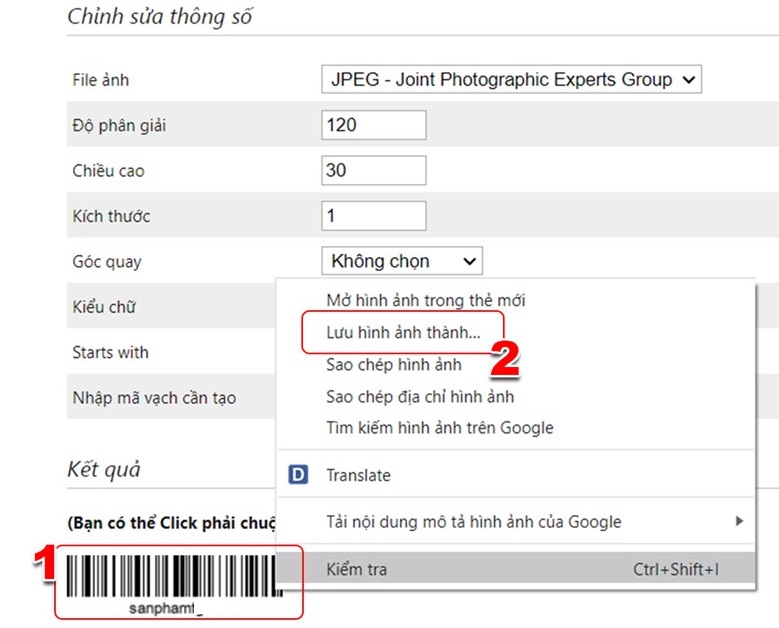Click the 'Chiều cao' label
The height and width of the screenshot is (628, 779).
[x=108, y=171]
